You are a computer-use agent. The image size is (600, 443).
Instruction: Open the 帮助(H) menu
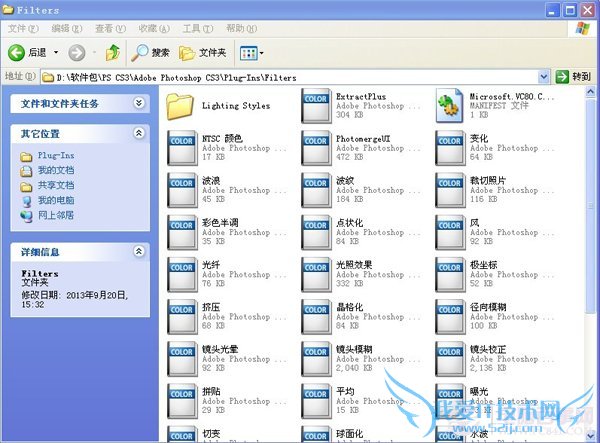click(241, 28)
